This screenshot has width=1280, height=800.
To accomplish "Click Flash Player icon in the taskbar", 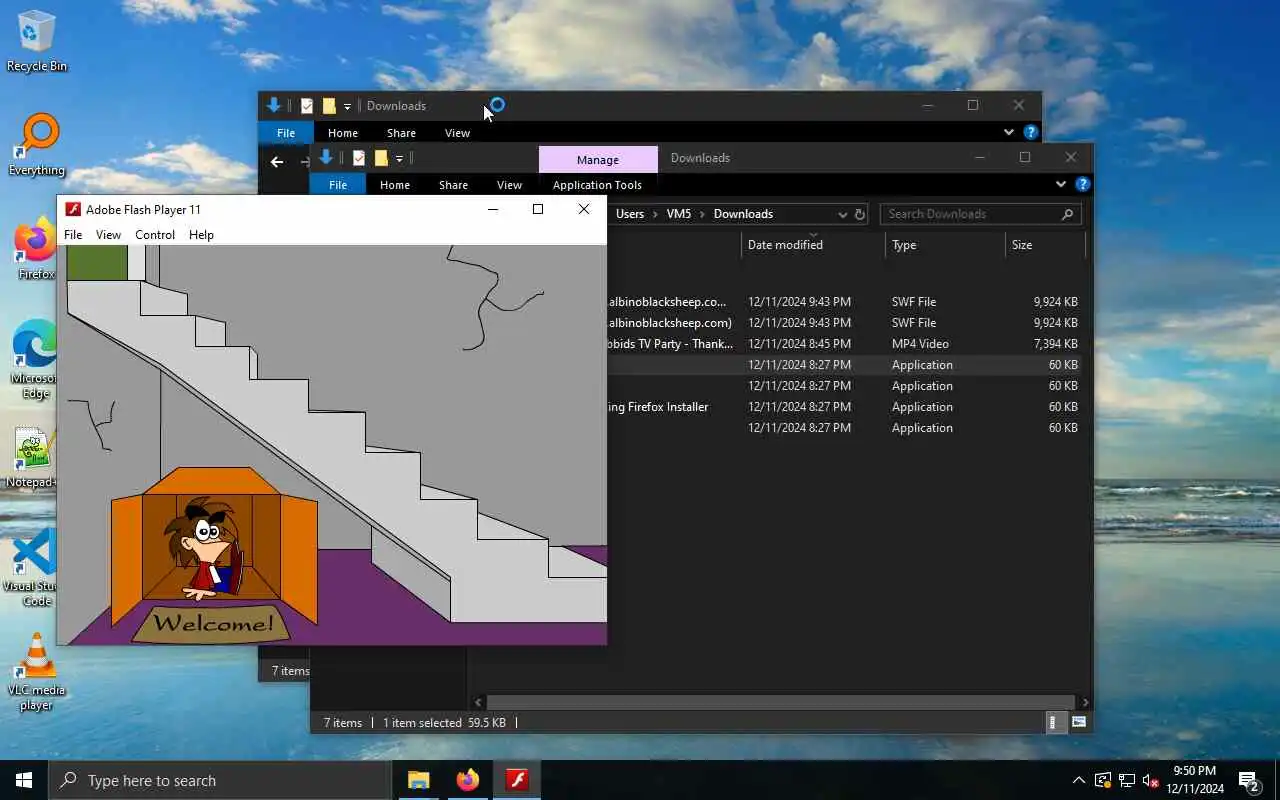I will [x=517, y=780].
